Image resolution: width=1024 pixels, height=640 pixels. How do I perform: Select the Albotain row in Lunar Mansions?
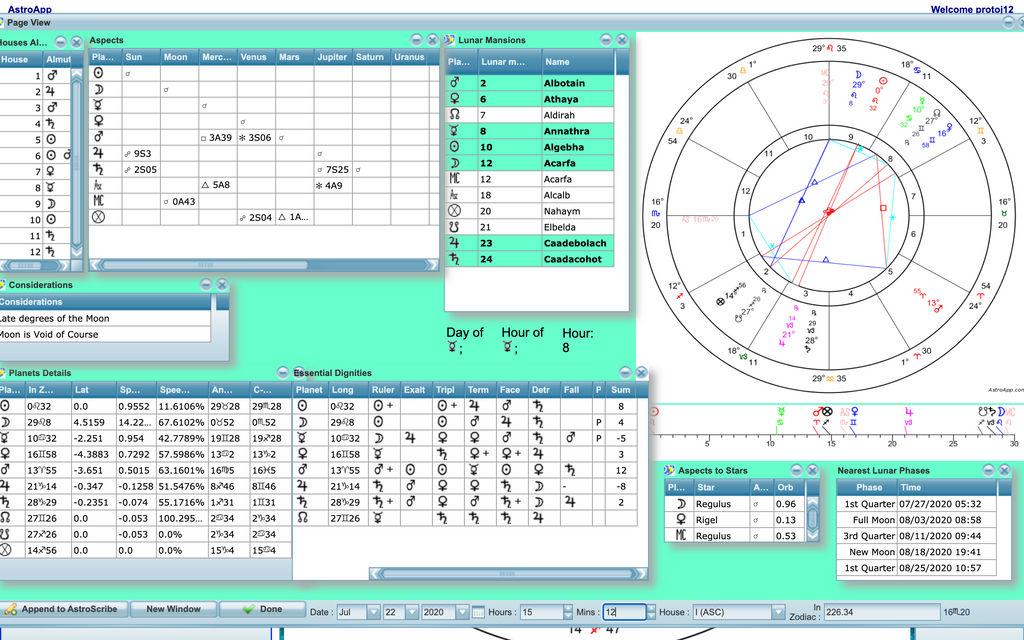point(530,83)
